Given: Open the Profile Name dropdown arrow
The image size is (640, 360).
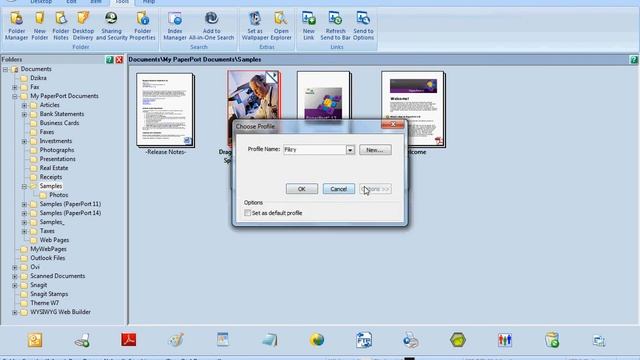Looking at the screenshot, I should click(x=350, y=150).
